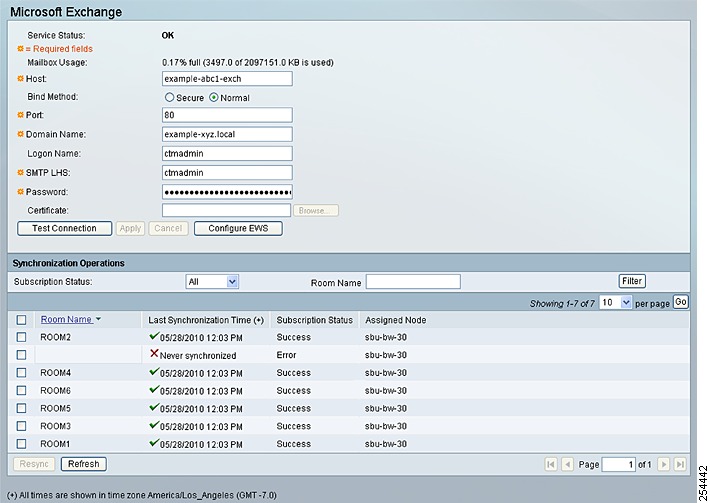
Task: Click the Certificate input field
Action: point(226,211)
